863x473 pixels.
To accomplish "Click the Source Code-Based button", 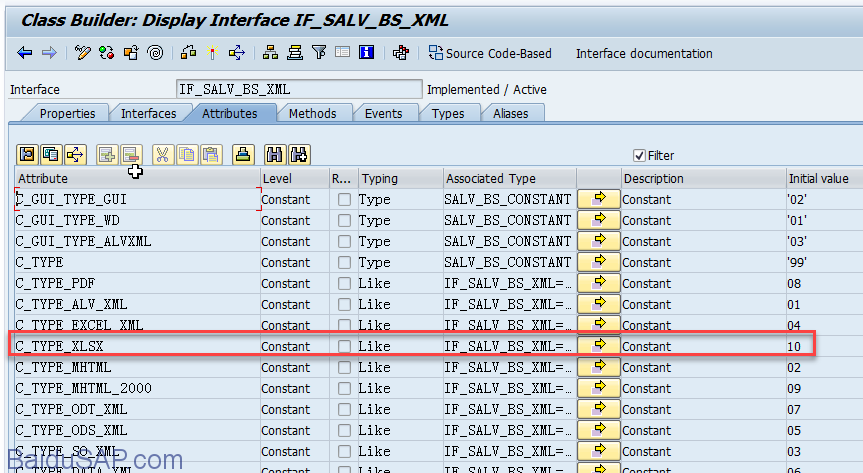I will click(490, 53).
